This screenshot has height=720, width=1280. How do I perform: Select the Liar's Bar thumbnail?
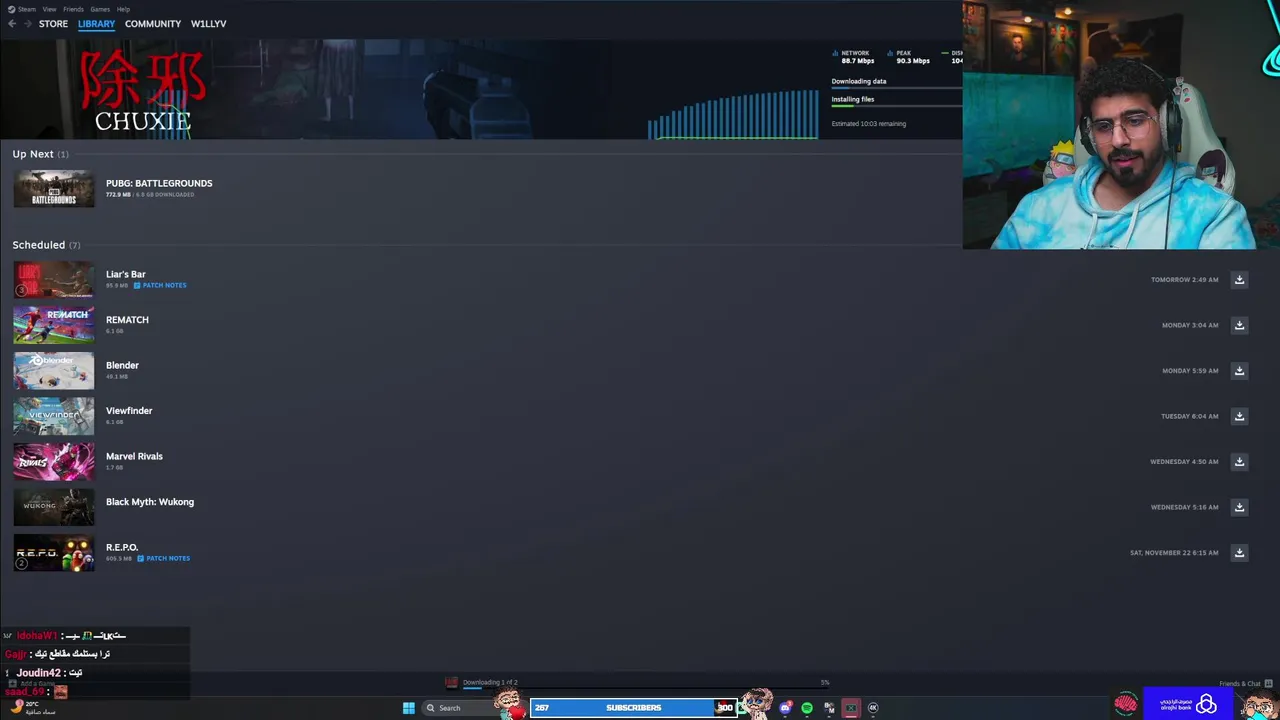(54, 280)
